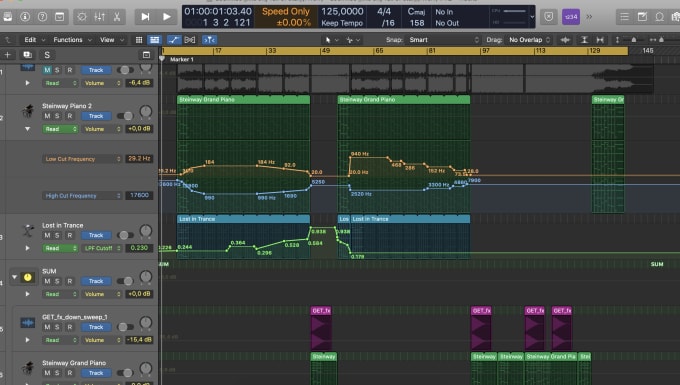Image resolution: width=680 pixels, height=385 pixels.
Task: Solo the SUM track
Action: point(57,281)
